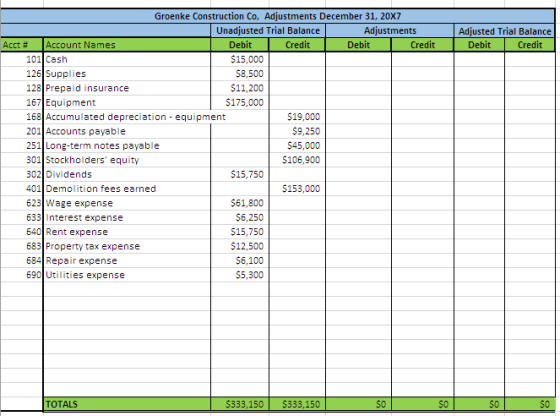
Task: Click the Stockholders' equity credit $106,900
Action: pos(297,160)
